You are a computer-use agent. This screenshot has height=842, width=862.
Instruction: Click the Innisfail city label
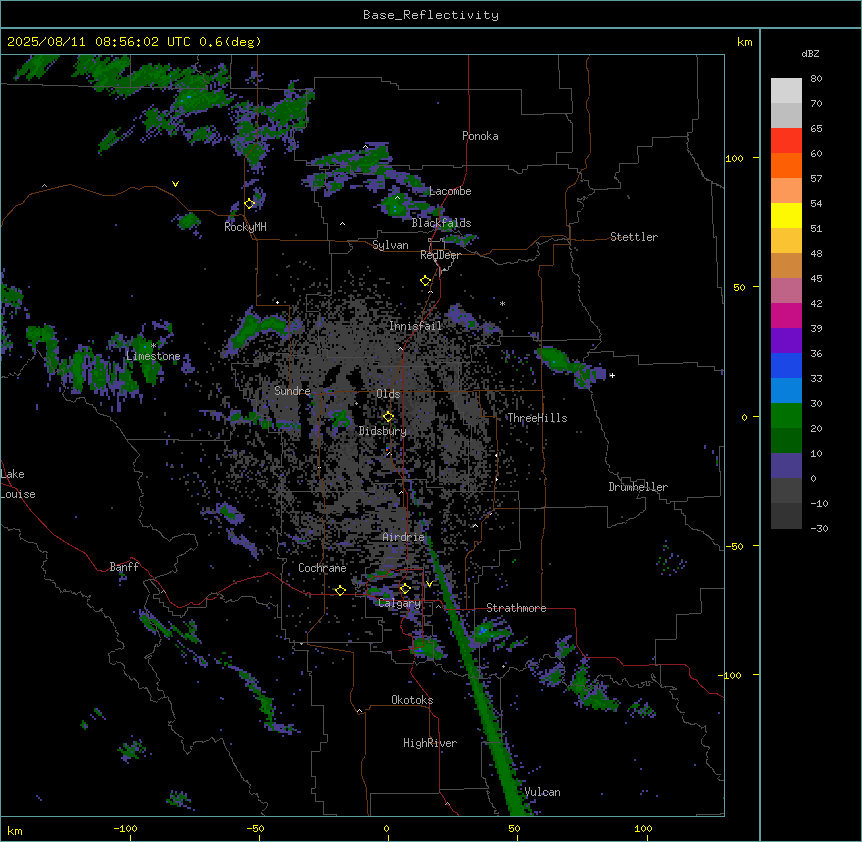[x=415, y=326]
